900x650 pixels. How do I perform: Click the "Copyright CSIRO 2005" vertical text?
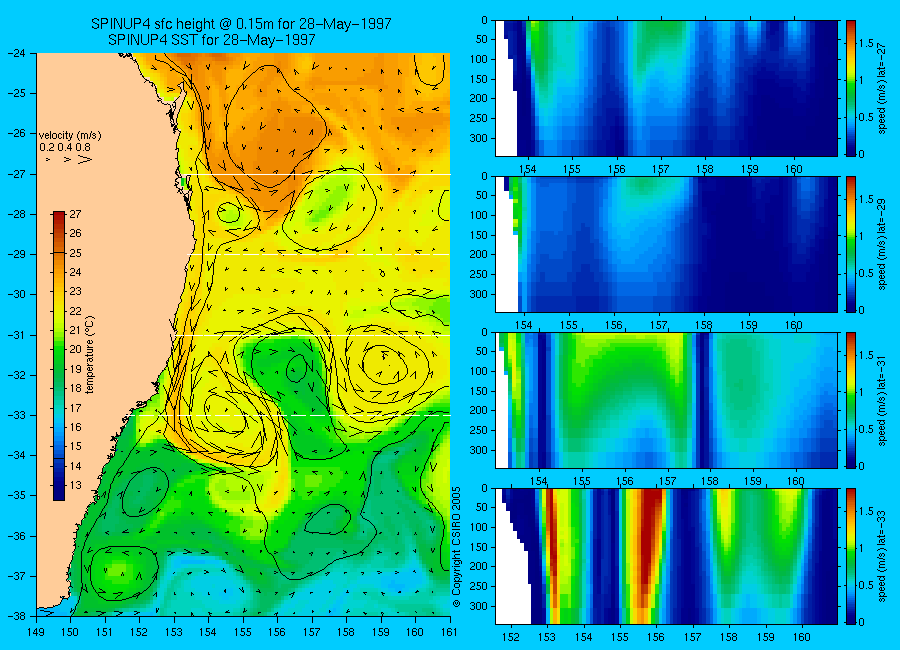pos(457,547)
